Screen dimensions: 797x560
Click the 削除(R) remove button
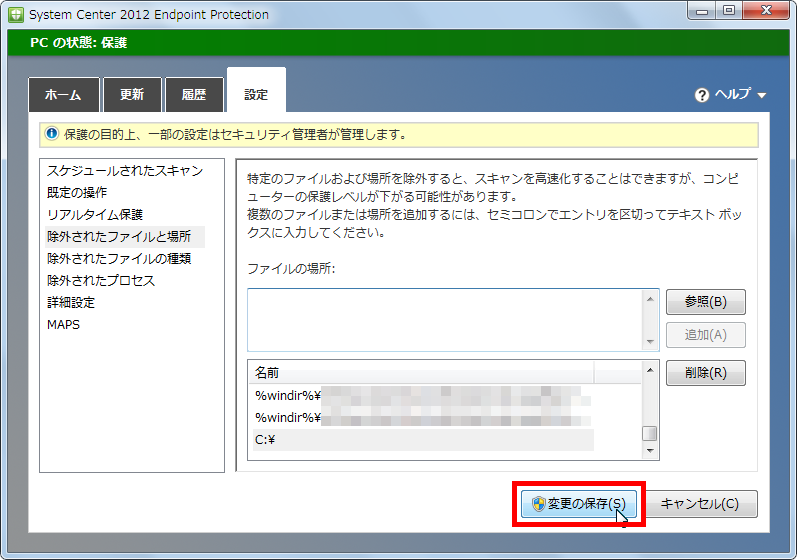[x=706, y=373]
